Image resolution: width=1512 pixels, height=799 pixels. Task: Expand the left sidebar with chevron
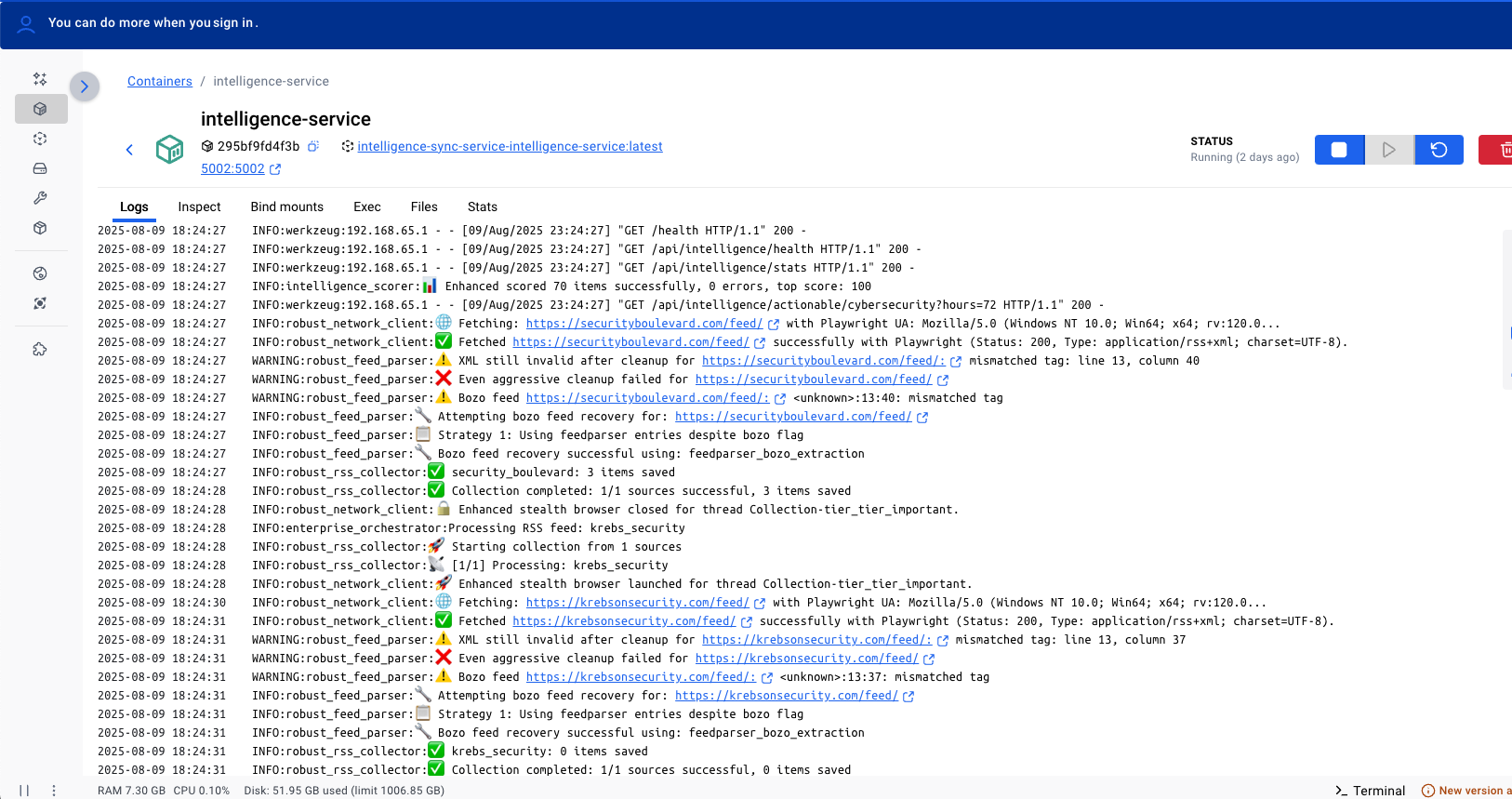(x=84, y=87)
